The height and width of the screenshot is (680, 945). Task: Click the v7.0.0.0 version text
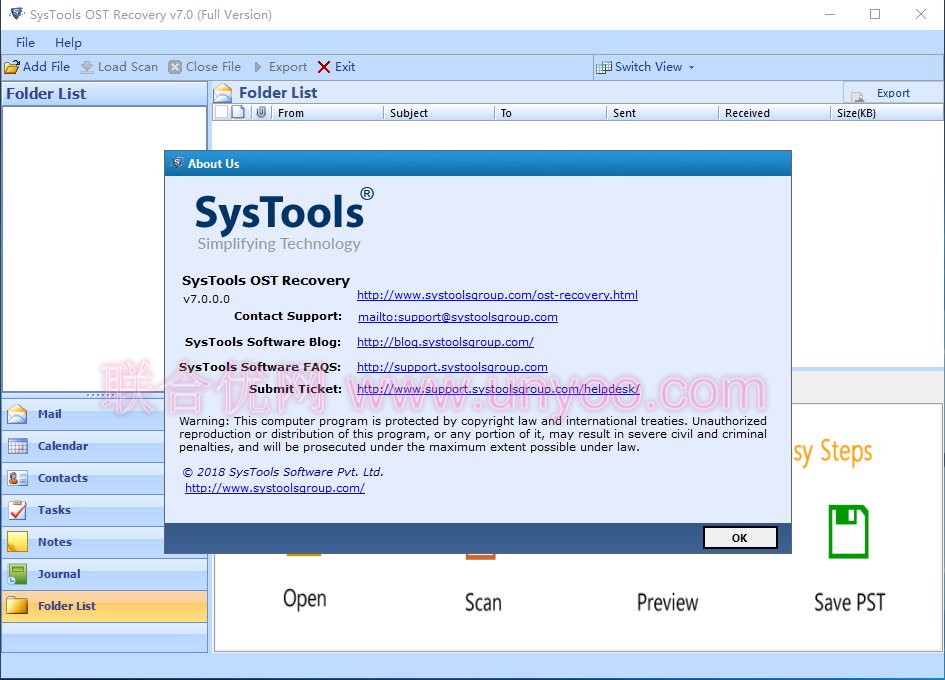(x=206, y=299)
